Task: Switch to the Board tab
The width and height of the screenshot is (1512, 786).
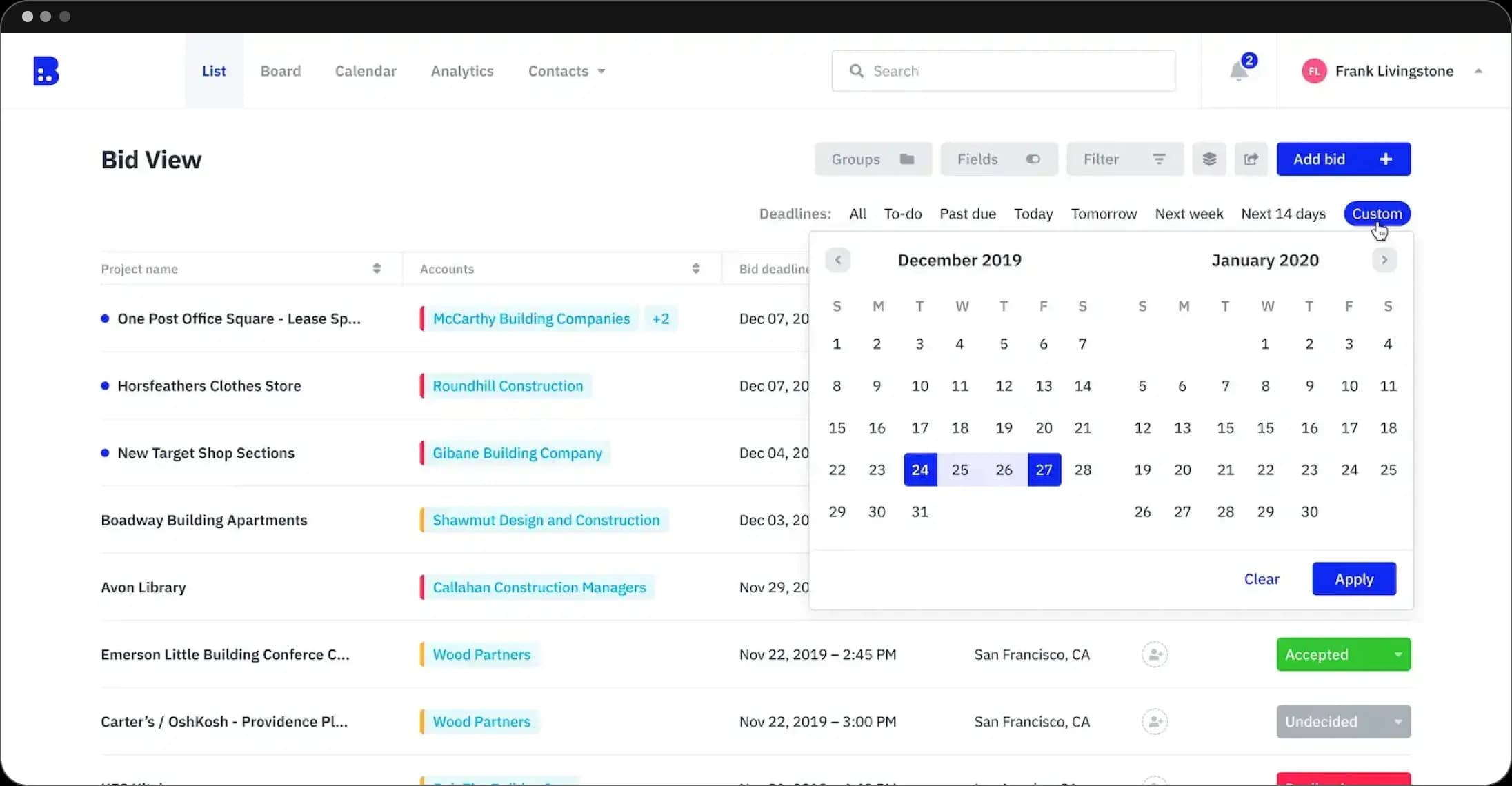Action: (280, 71)
